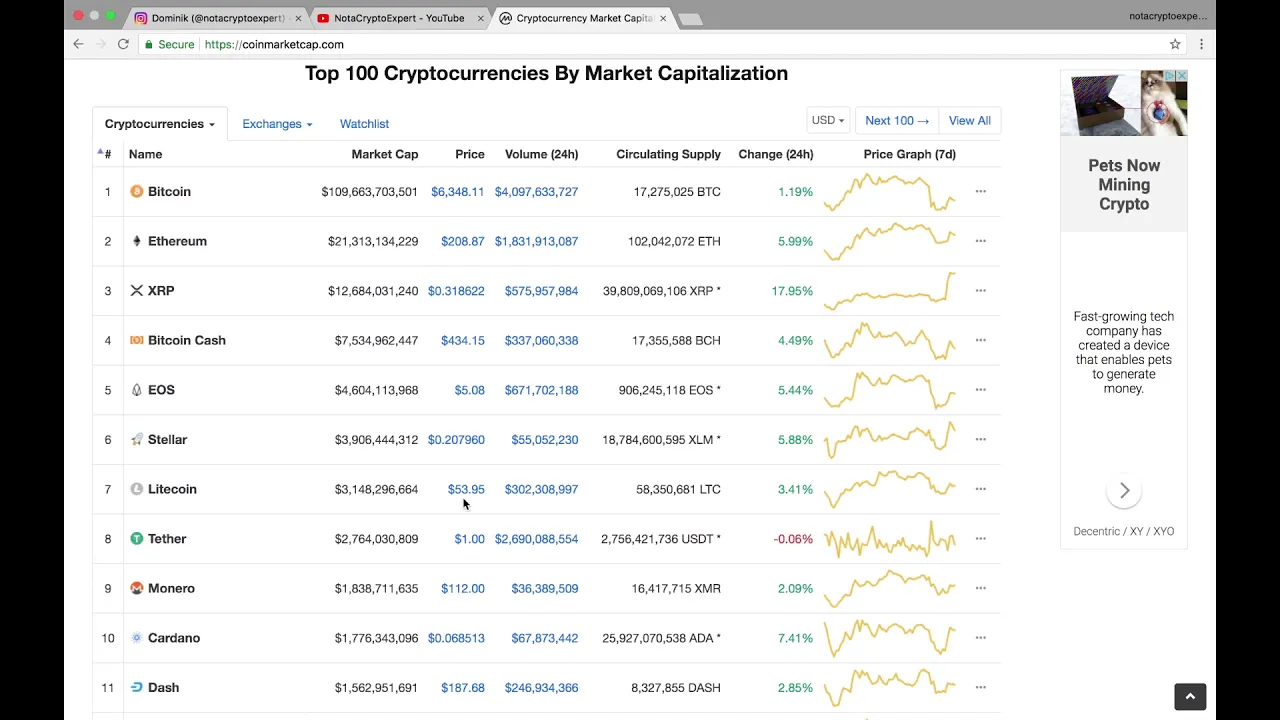Click Bitcoin price $6,348.11 link
The height and width of the screenshot is (720, 1280).
[458, 191]
